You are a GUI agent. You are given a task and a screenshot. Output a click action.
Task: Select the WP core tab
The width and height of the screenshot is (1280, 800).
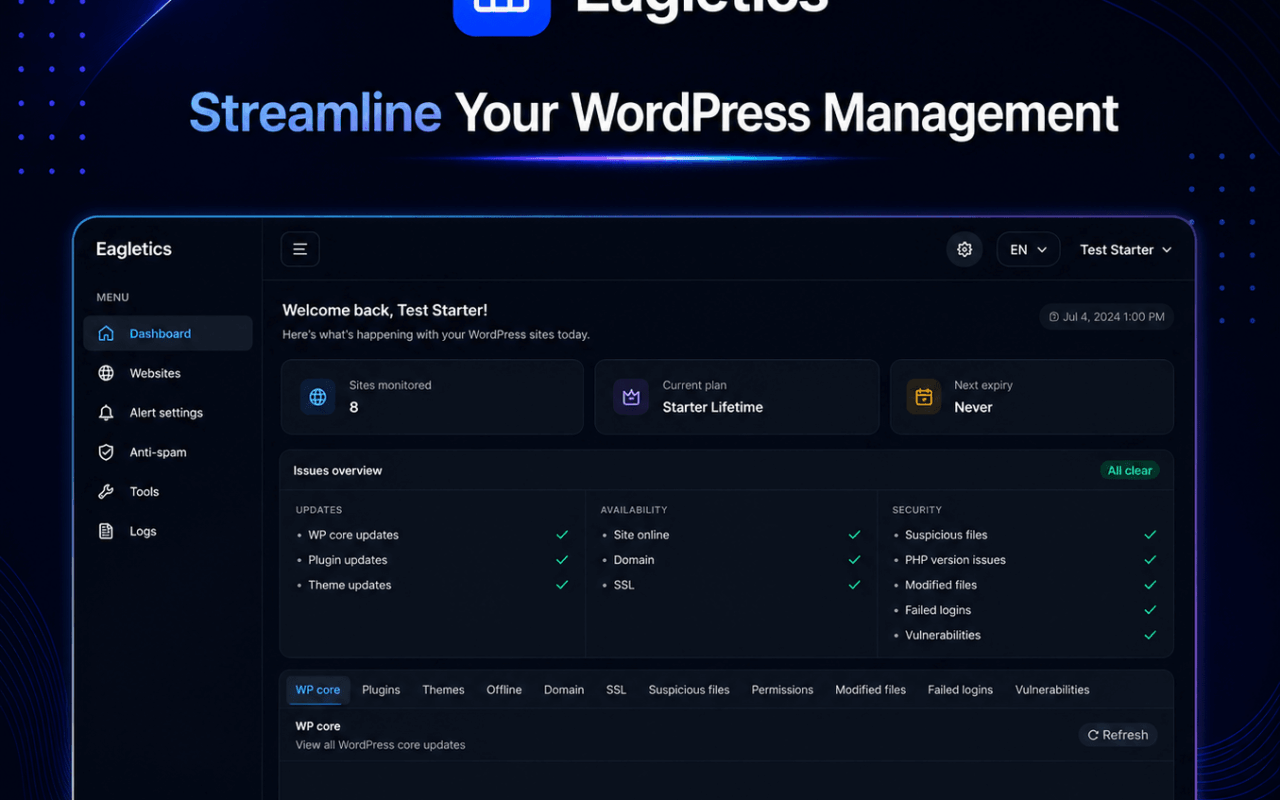click(x=318, y=690)
